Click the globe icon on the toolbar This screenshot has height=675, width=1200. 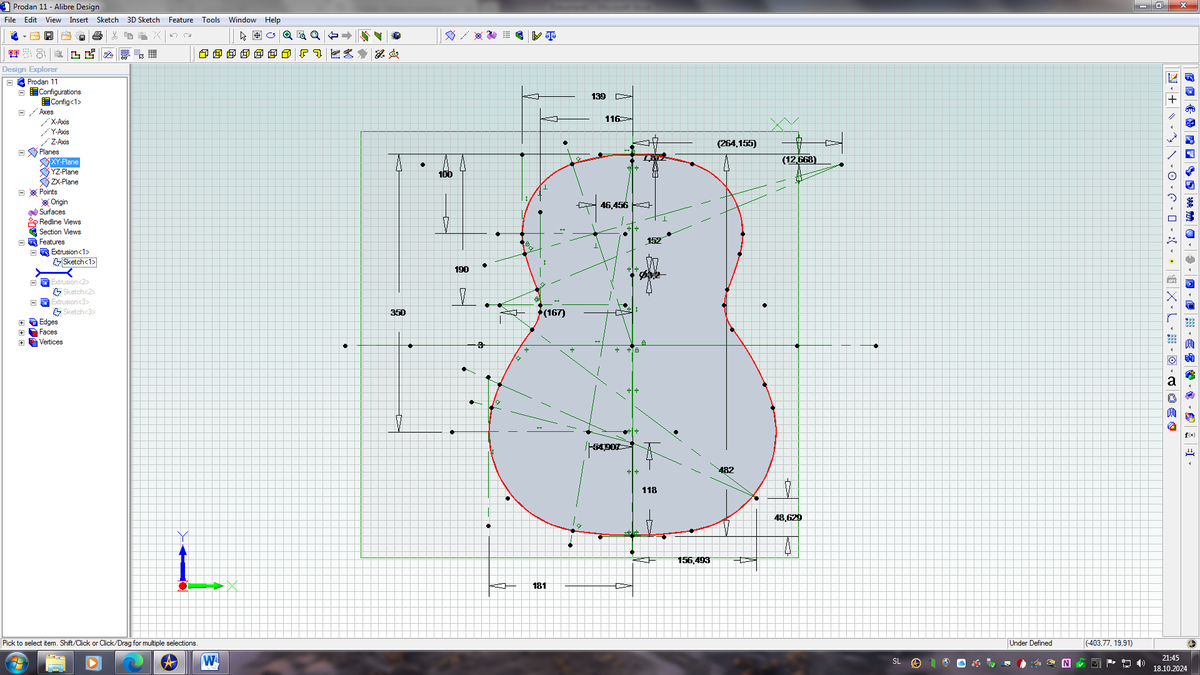click(x=397, y=36)
